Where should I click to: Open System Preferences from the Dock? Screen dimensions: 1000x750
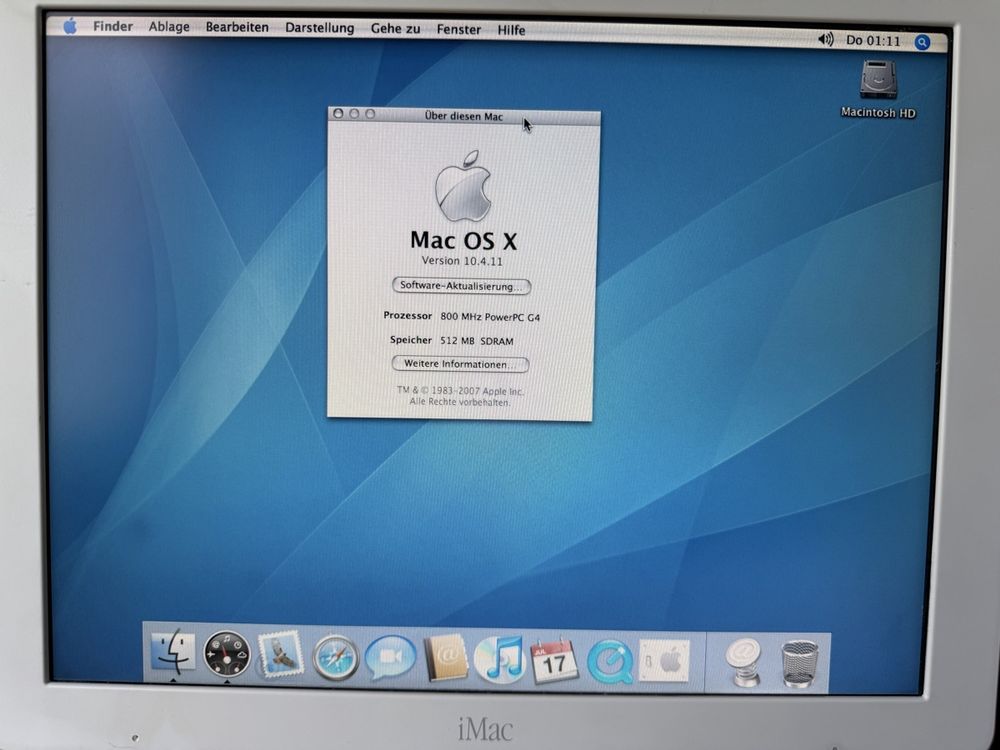coord(665,661)
